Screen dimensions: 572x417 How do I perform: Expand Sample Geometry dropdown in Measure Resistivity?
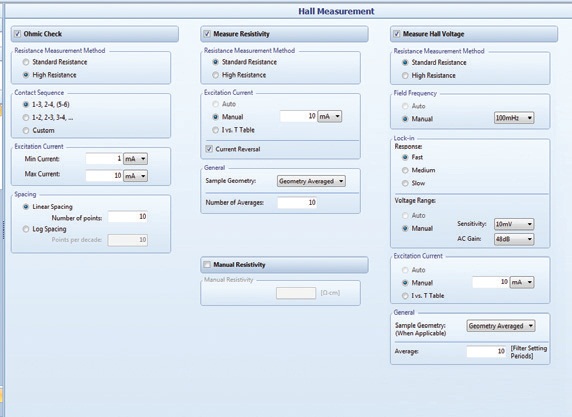(x=311, y=181)
